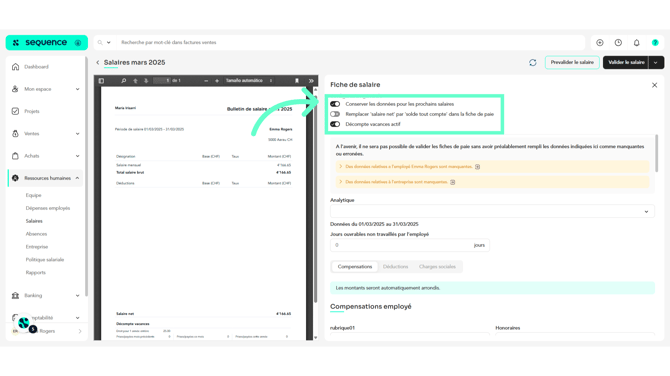Open Salaires in sidebar
The height and width of the screenshot is (376, 670).
click(x=34, y=221)
